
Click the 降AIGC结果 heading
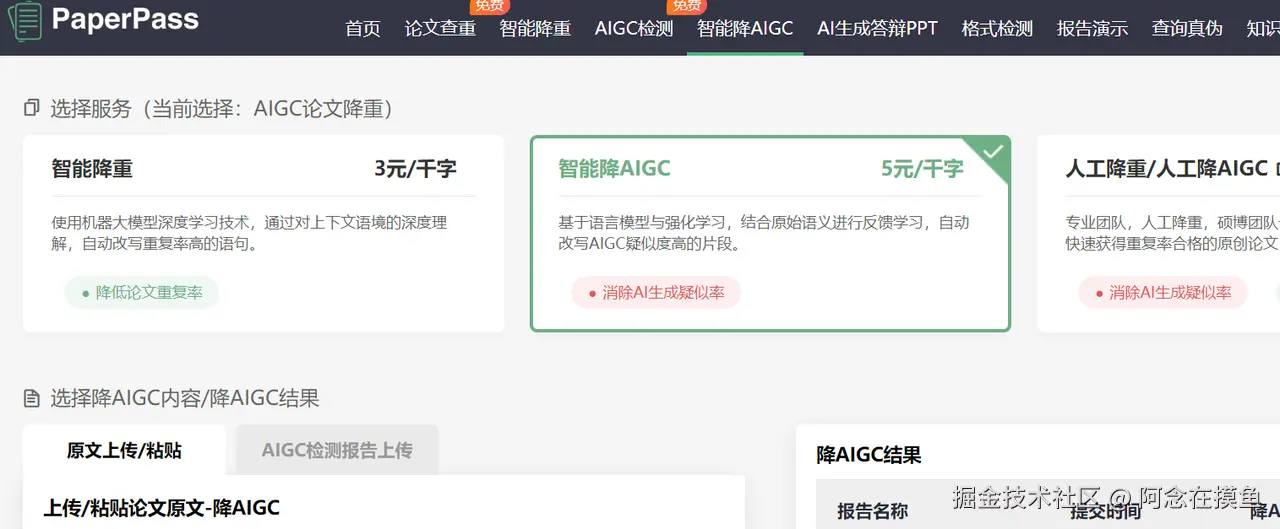pyautogui.click(x=869, y=455)
